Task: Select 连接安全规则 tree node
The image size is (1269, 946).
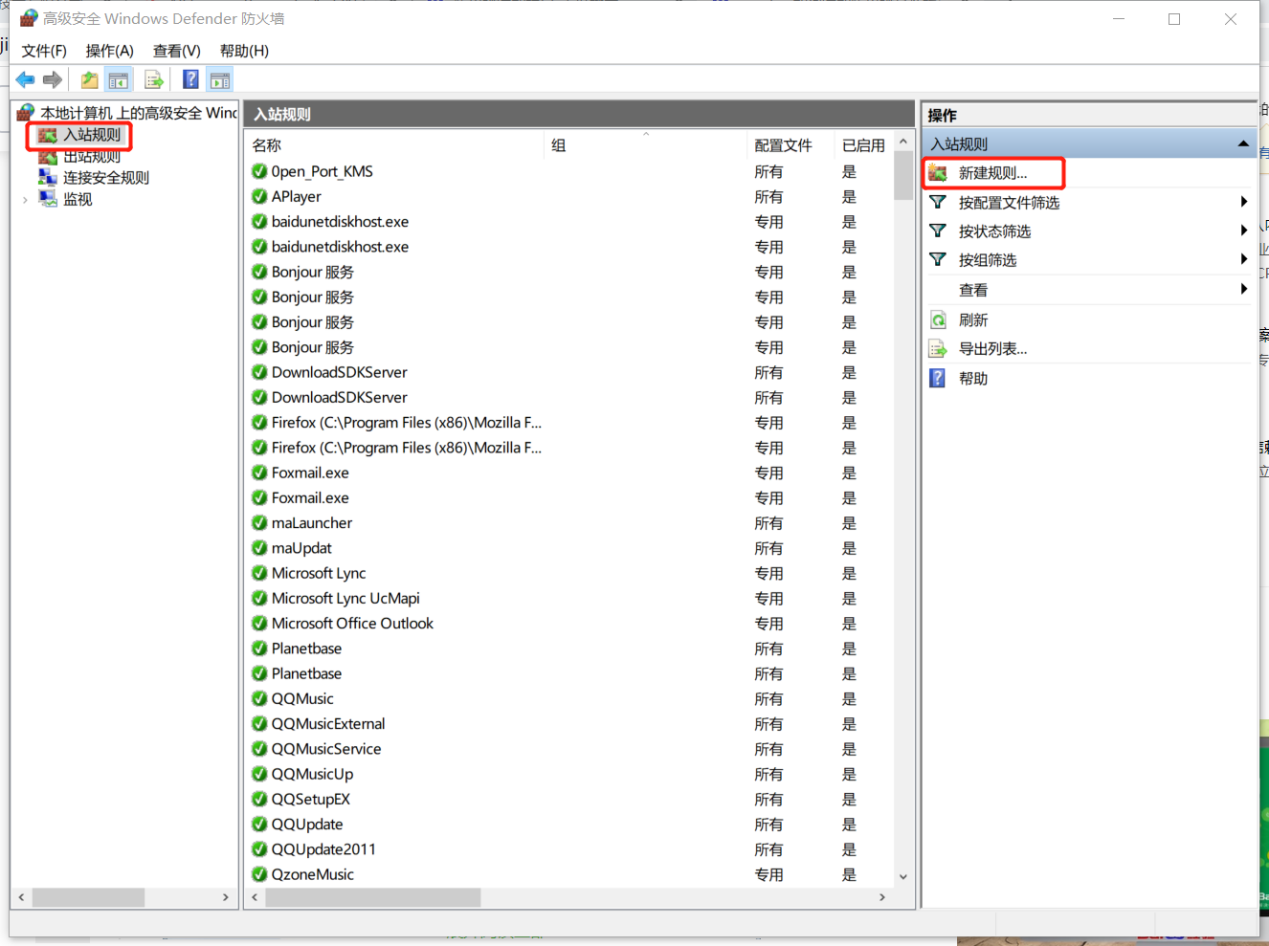Action: point(106,178)
